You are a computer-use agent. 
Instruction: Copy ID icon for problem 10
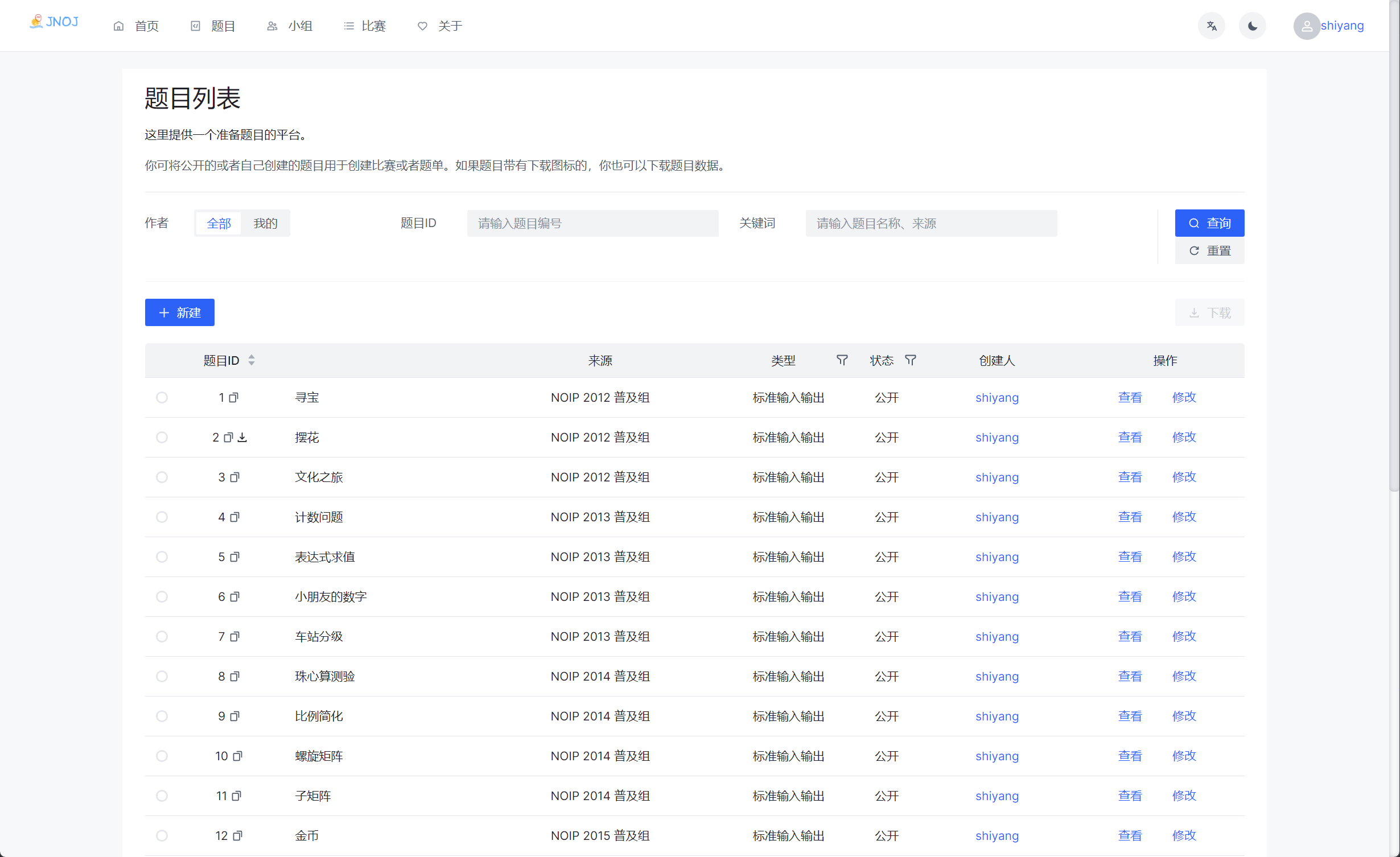[238, 756]
